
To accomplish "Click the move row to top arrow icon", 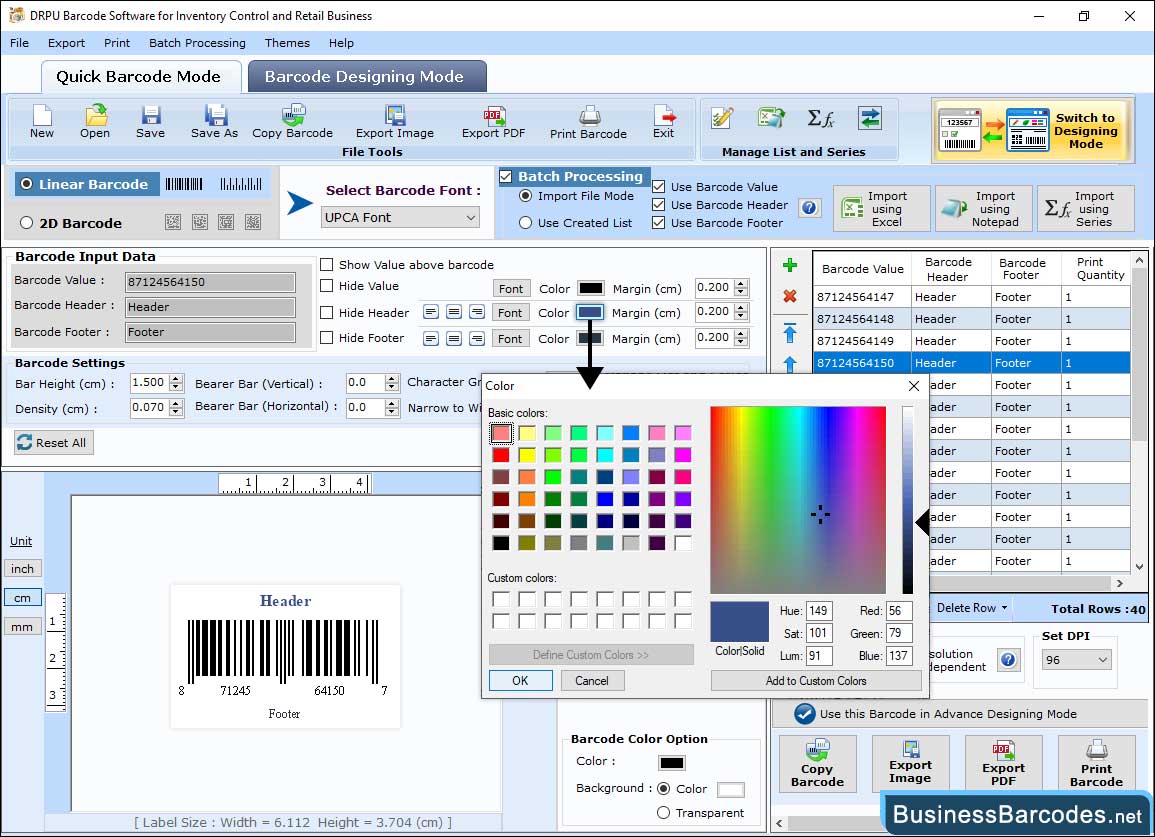I will (790, 333).
